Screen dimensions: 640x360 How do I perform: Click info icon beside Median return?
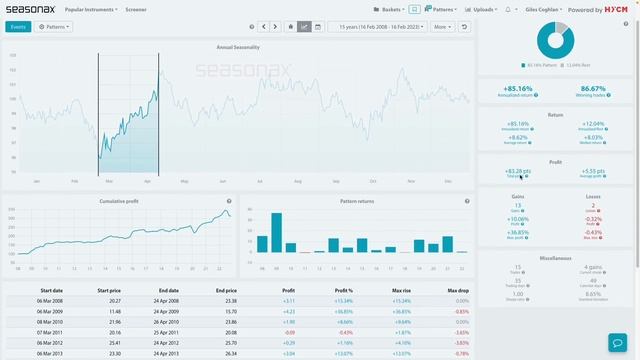click(604, 143)
